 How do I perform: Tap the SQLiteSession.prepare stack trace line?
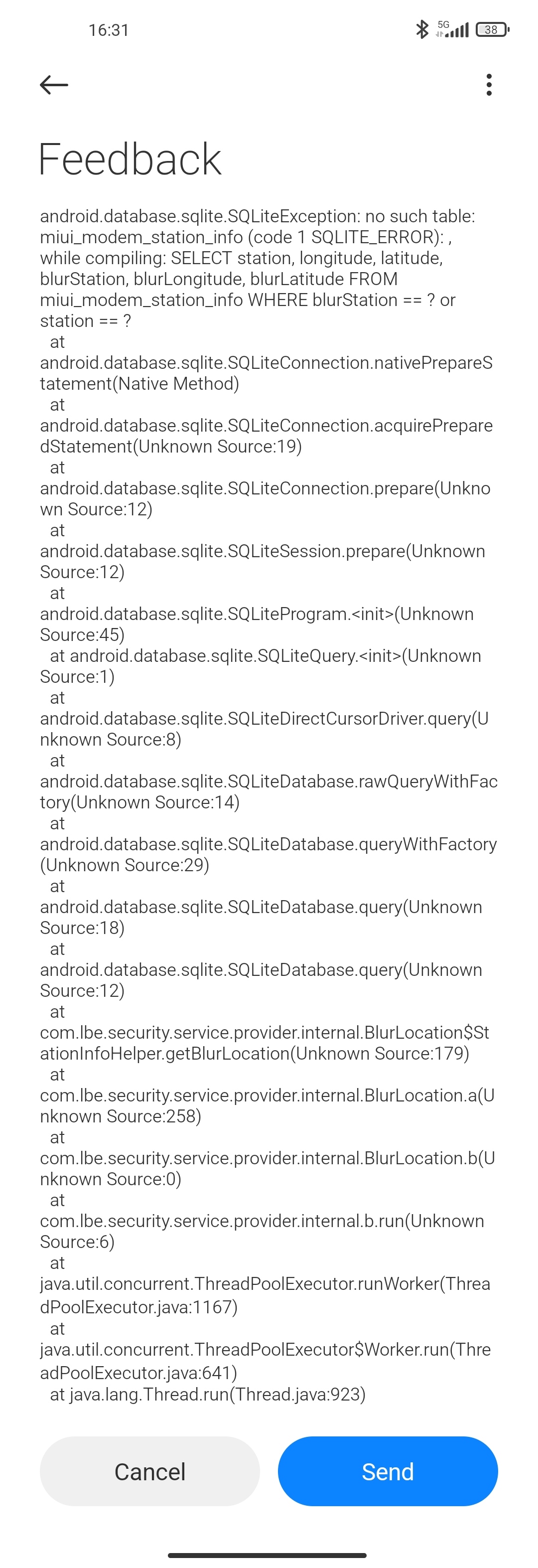(x=263, y=561)
